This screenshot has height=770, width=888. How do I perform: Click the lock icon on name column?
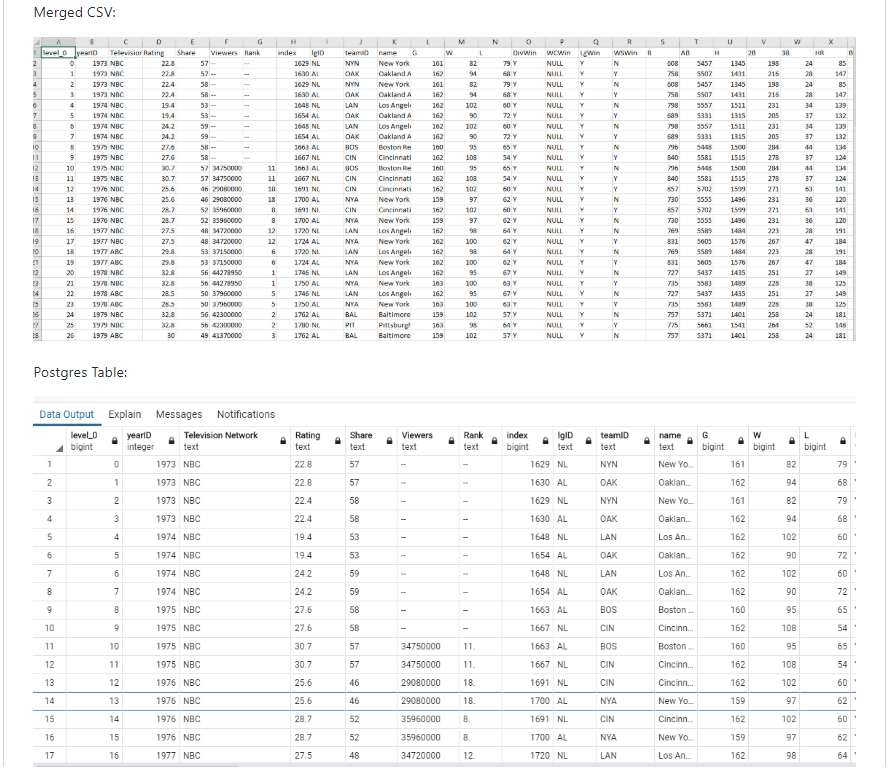[x=689, y=441]
